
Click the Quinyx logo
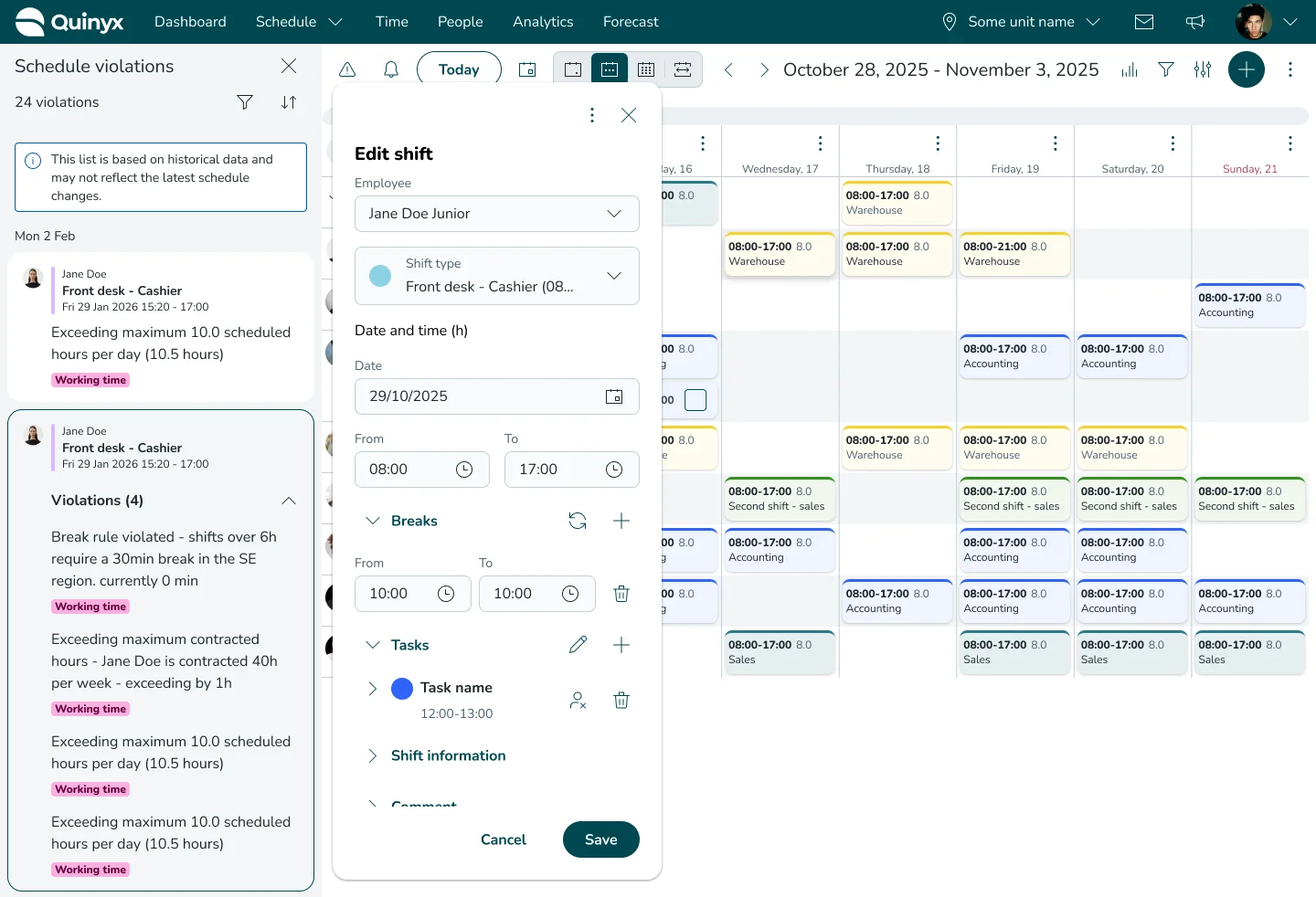click(x=69, y=22)
